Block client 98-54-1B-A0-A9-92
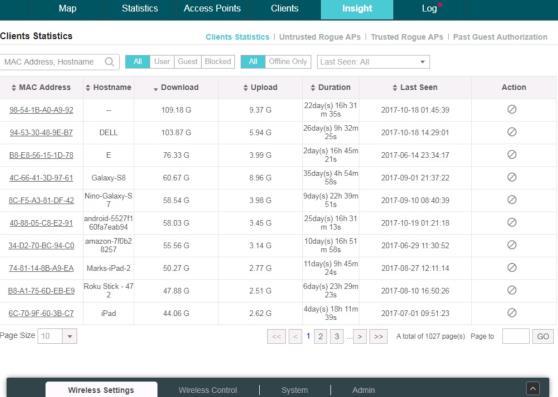 tap(511, 110)
